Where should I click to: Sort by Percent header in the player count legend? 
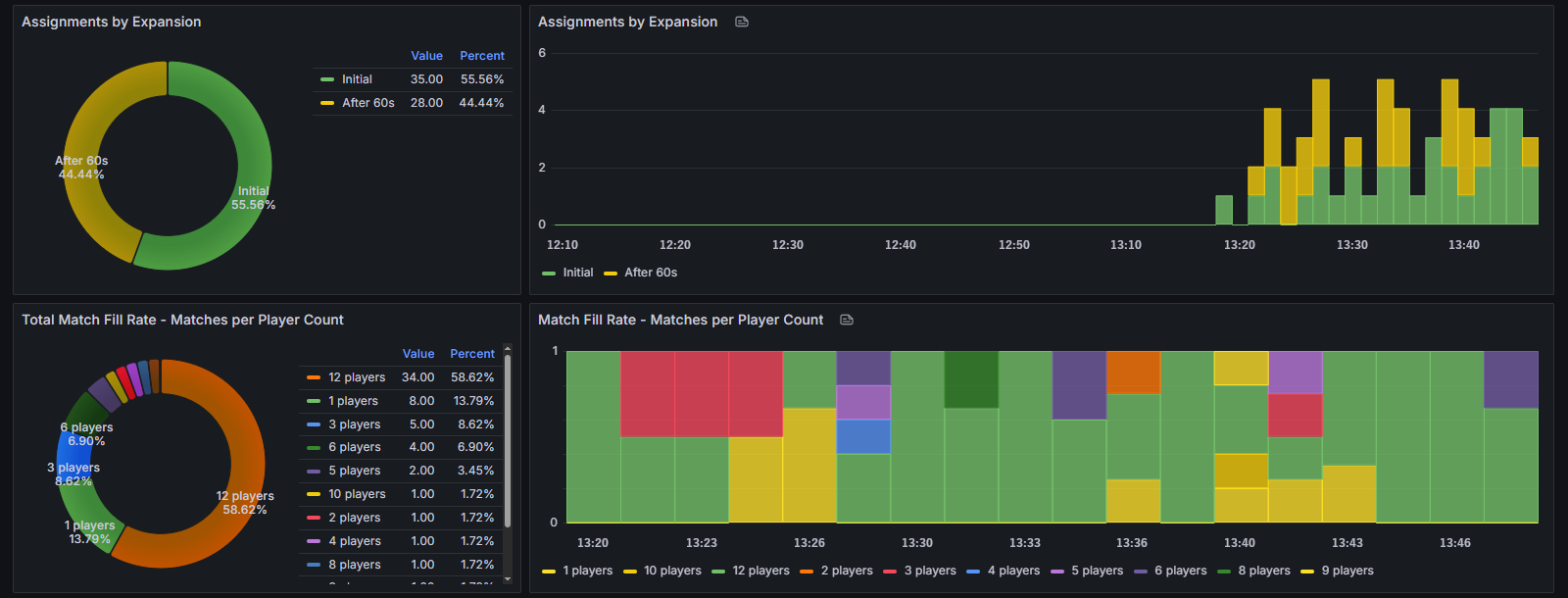coord(471,354)
